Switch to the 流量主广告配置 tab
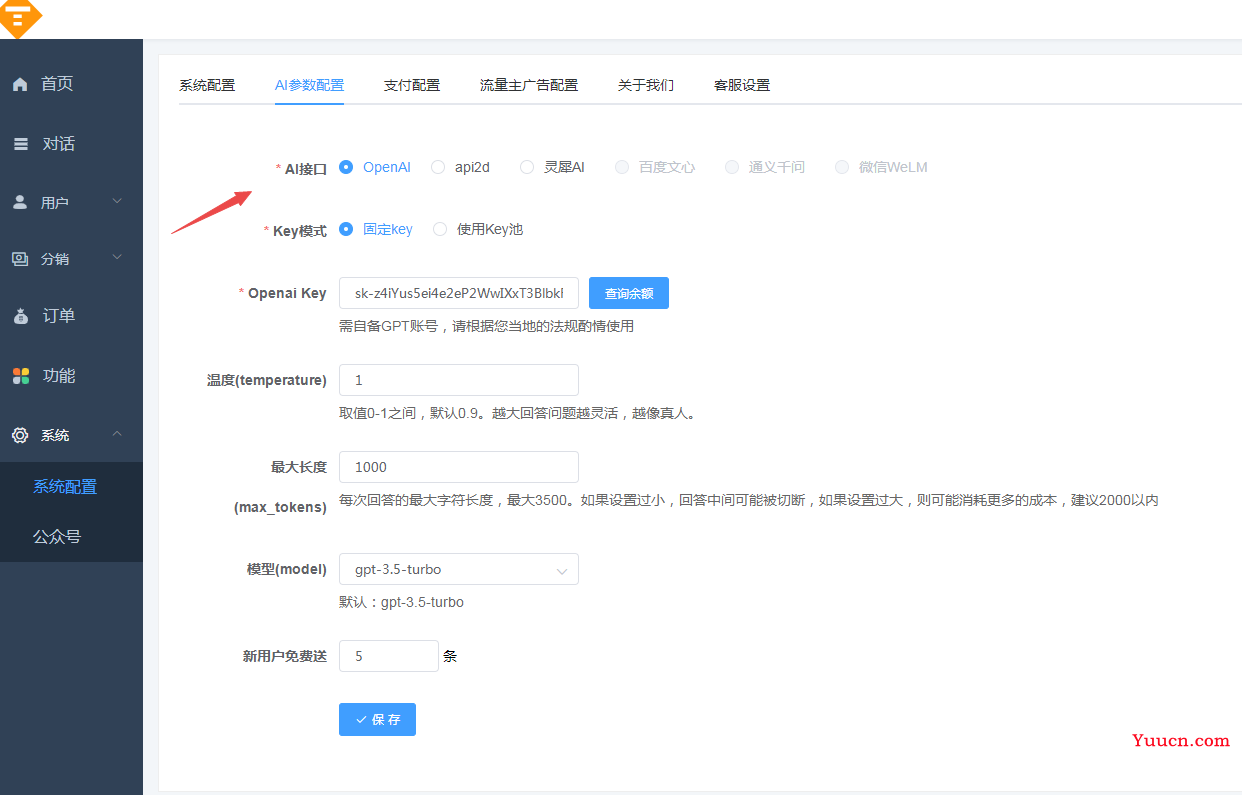Screen dimensions: 1242x795 (529, 85)
